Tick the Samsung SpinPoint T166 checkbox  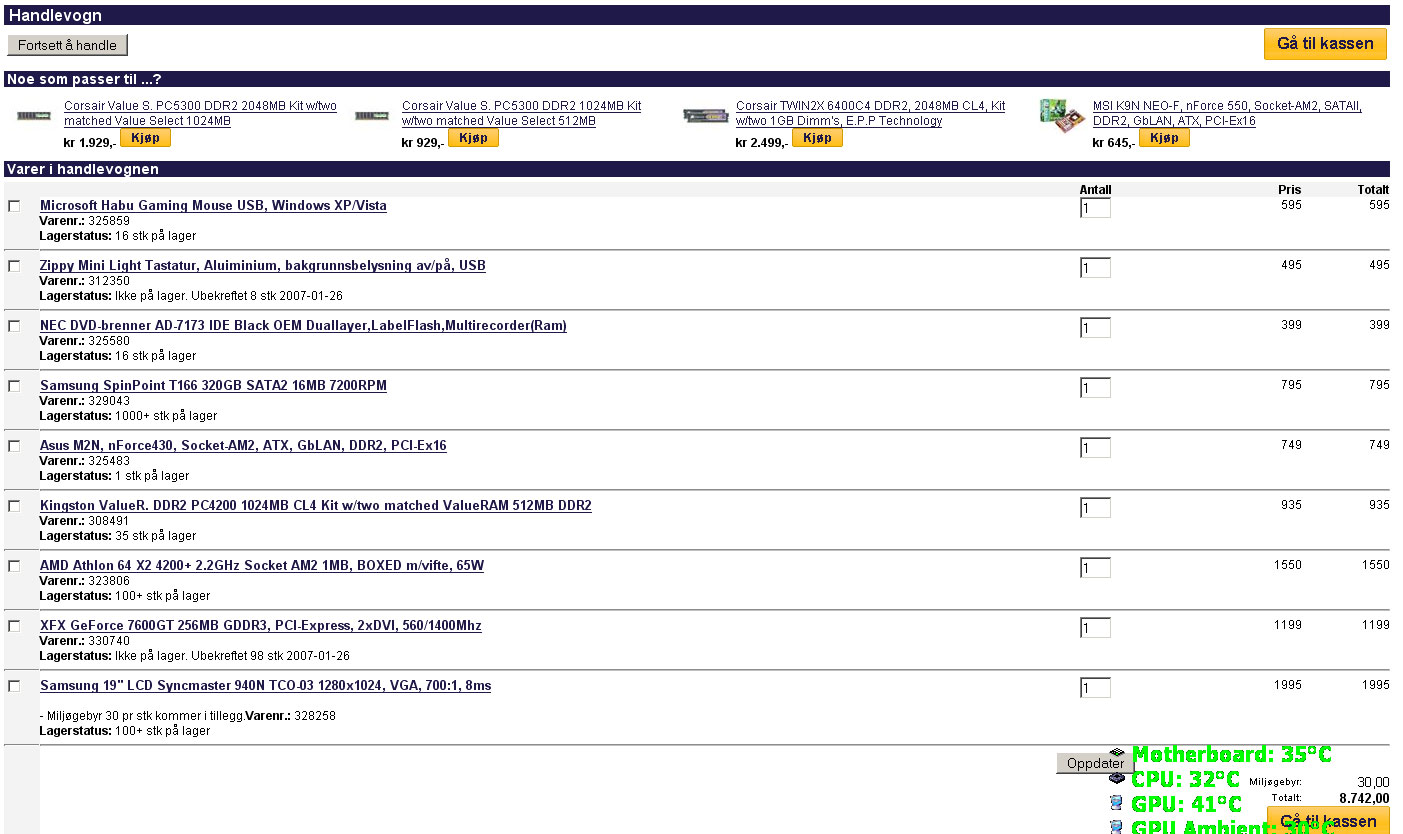tap(14, 386)
